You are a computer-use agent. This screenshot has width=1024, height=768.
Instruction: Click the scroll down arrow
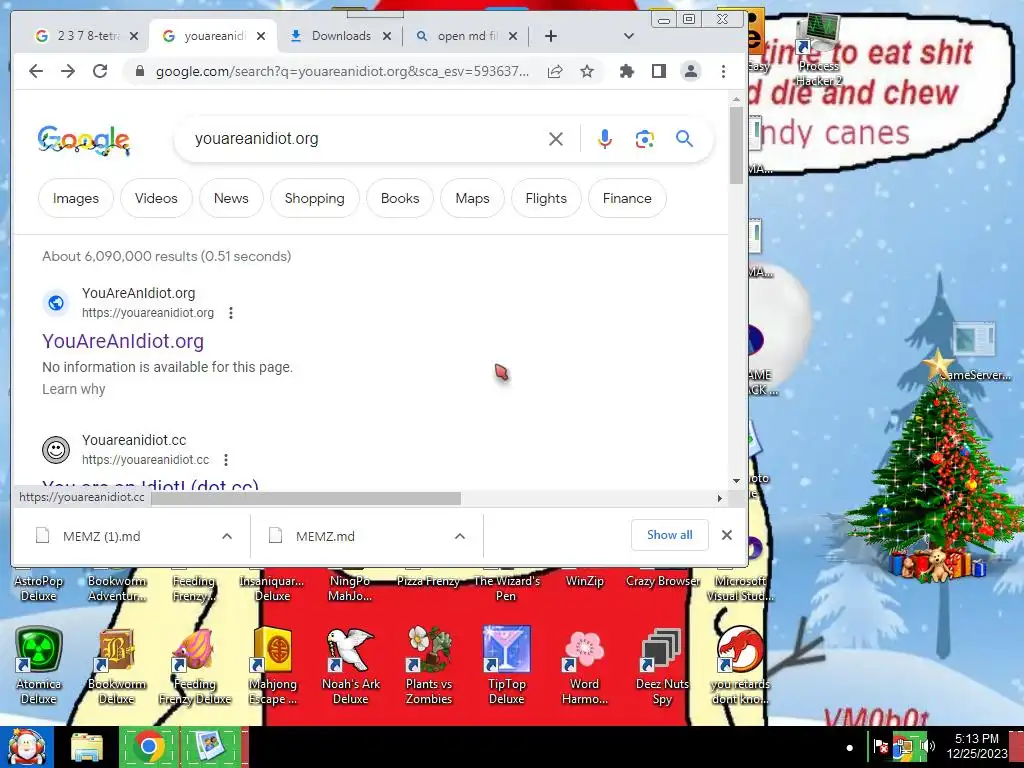(x=736, y=481)
